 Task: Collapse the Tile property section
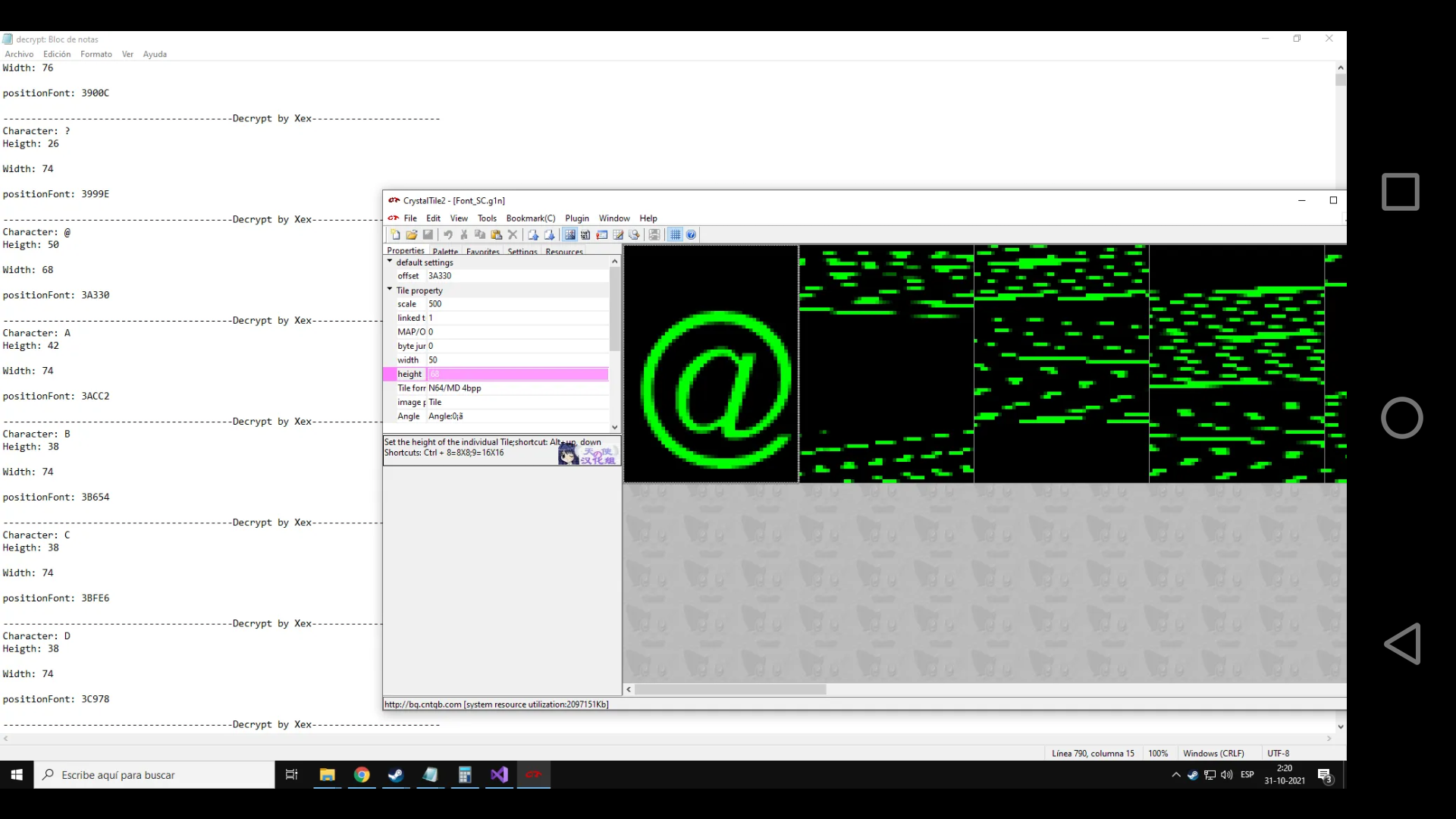[390, 290]
